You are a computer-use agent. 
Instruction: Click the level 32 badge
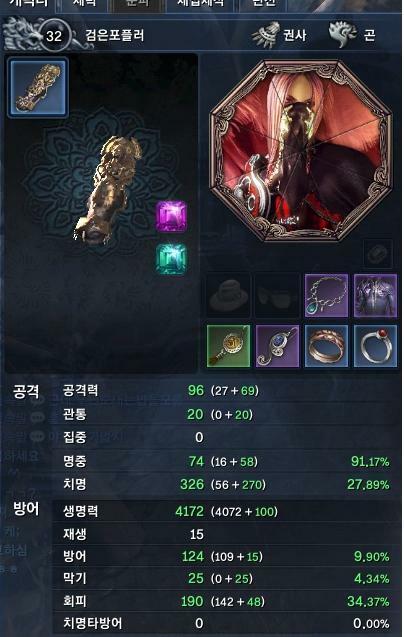[54, 36]
